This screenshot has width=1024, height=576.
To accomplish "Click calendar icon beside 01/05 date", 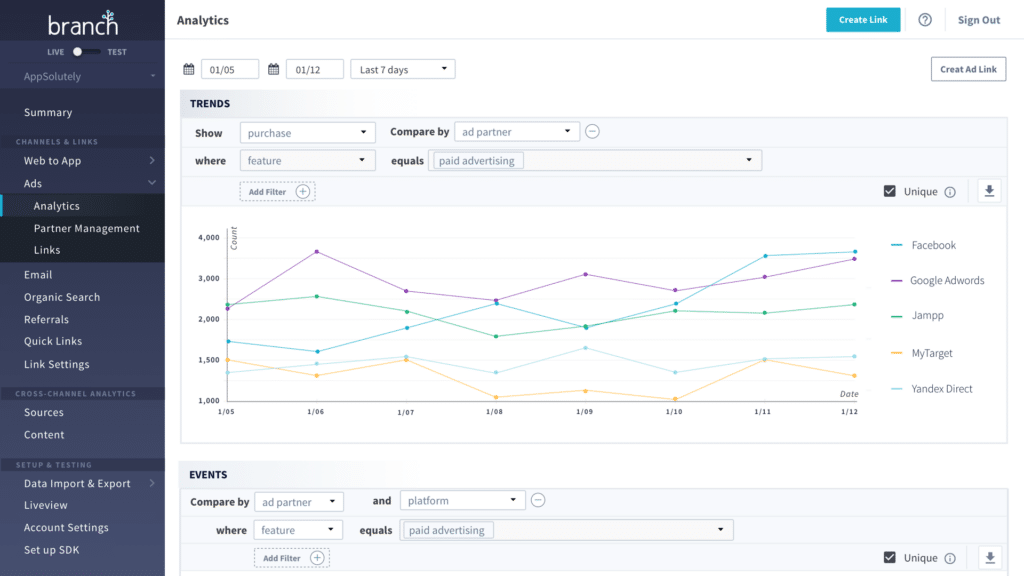I will coord(189,69).
